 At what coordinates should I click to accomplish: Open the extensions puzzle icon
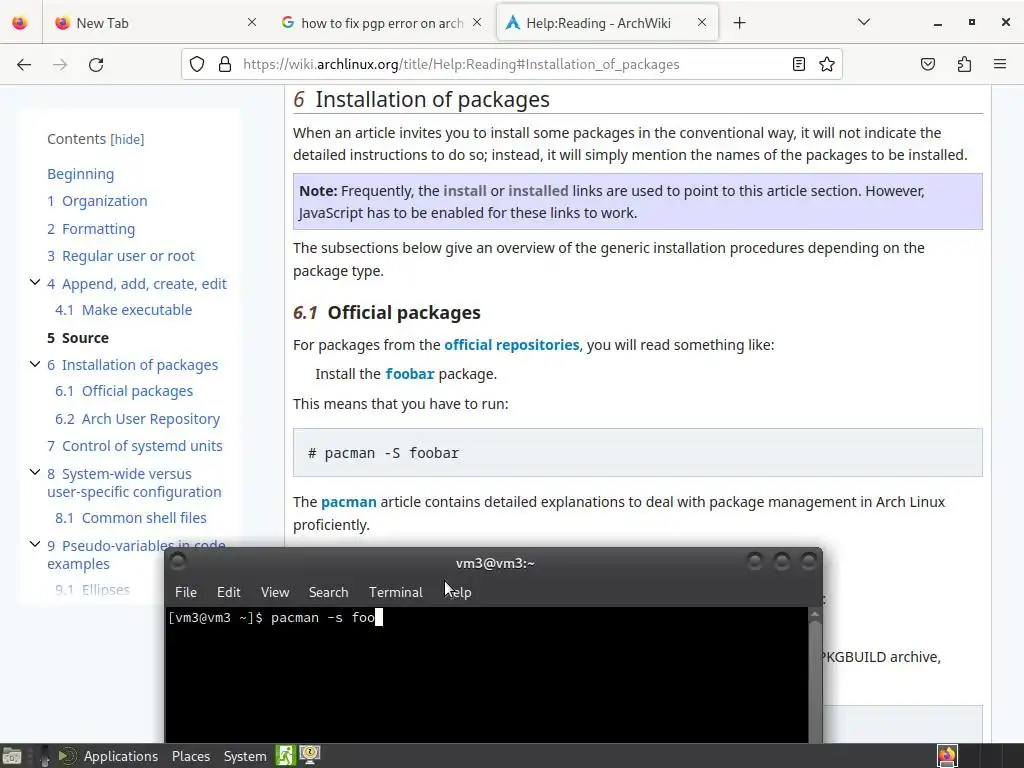(964, 64)
